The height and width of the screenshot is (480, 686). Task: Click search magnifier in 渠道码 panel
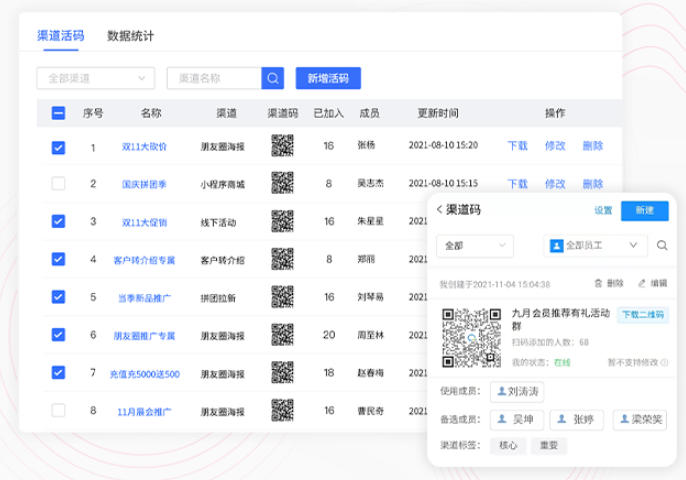(x=662, y=245)
